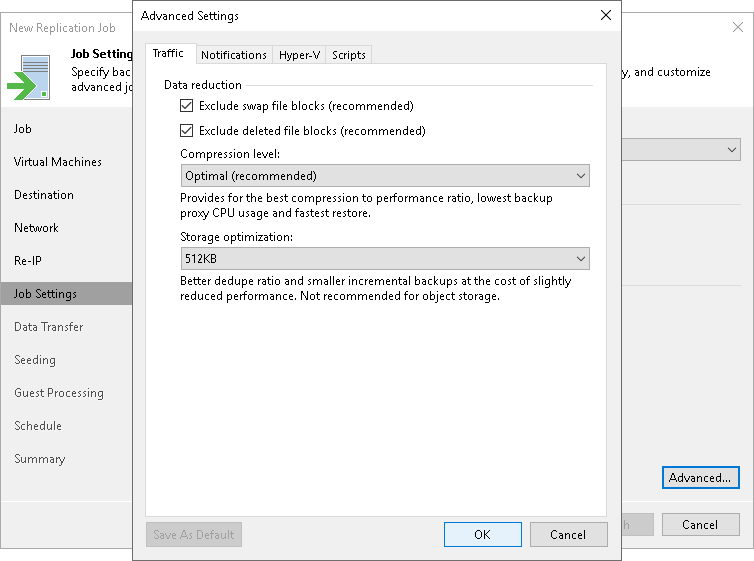Expand the dropdown behind the dialog
This screenshot has height=561, width=754.
[x=732, y=150]
